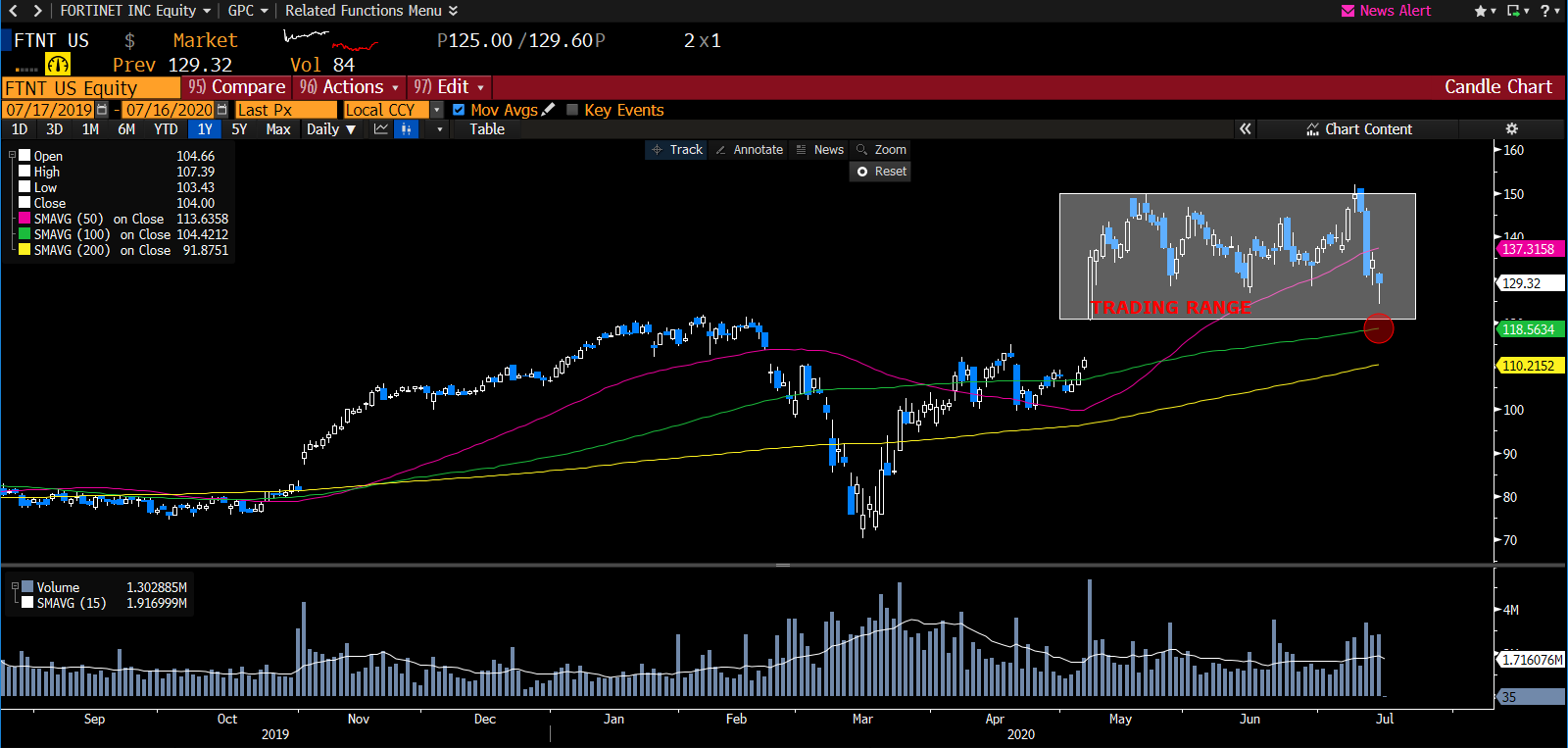
Task: Switch to Table view
Action: coord(487,129)
